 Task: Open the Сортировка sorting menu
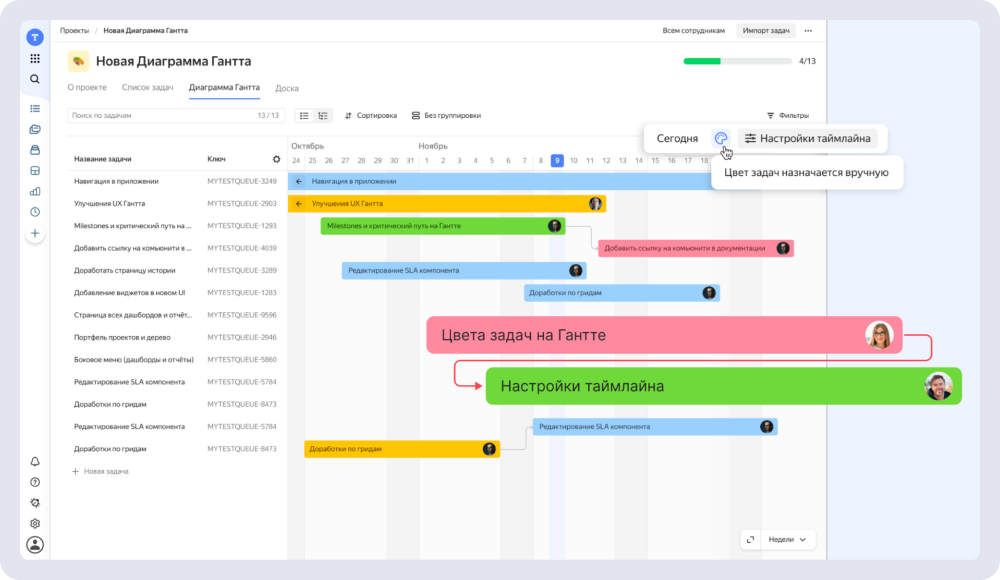coord(371,115)
